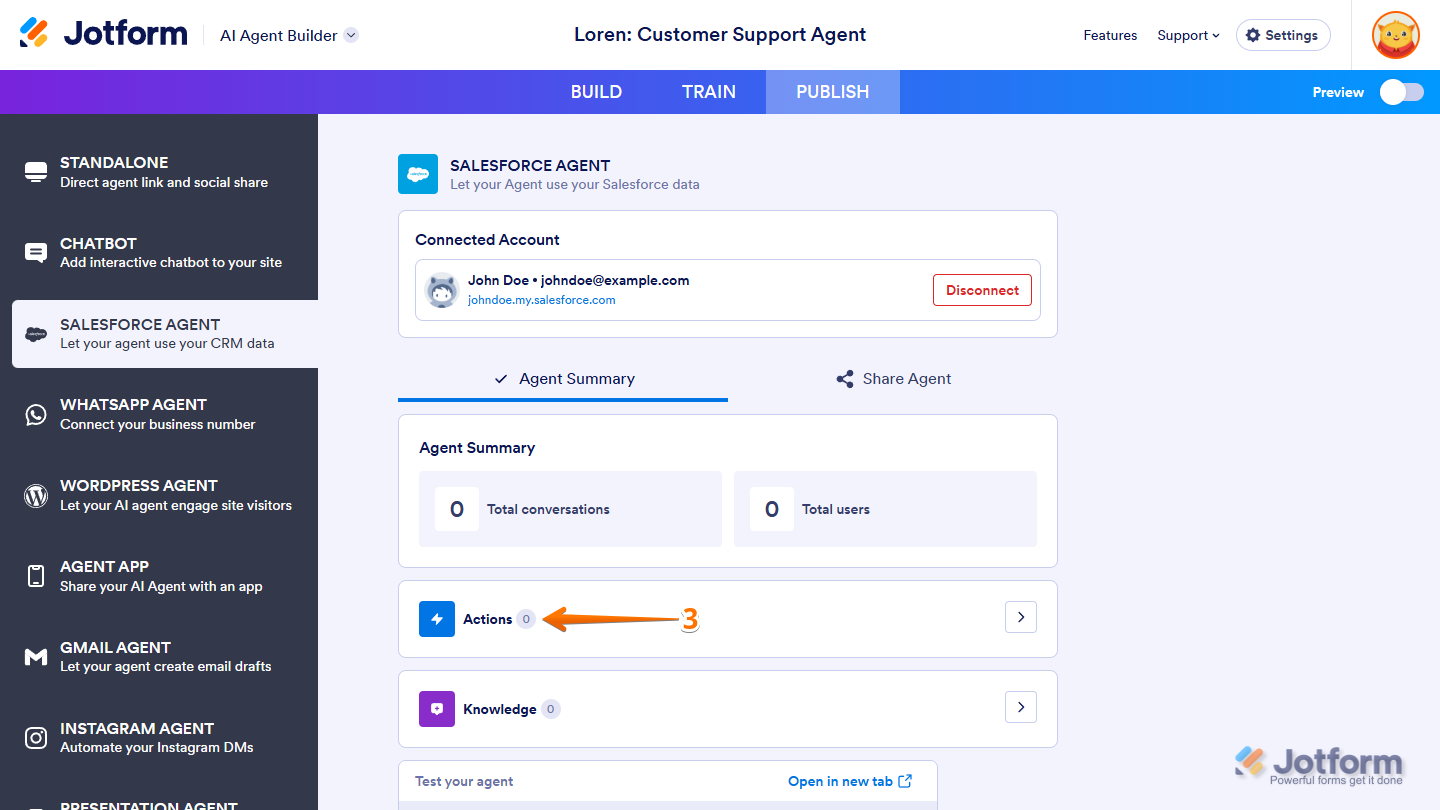1440x810 pixels.
Task: Disconnect the John Doe Salesforce account
Action: [982, 290]
